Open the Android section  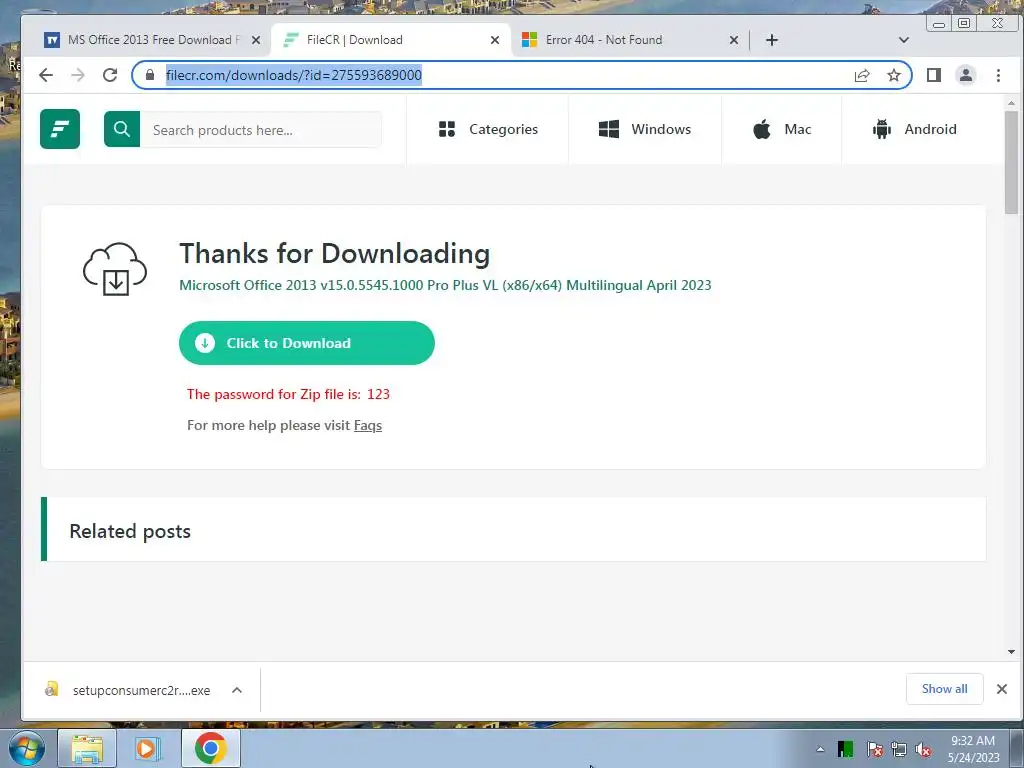(914, 129)
